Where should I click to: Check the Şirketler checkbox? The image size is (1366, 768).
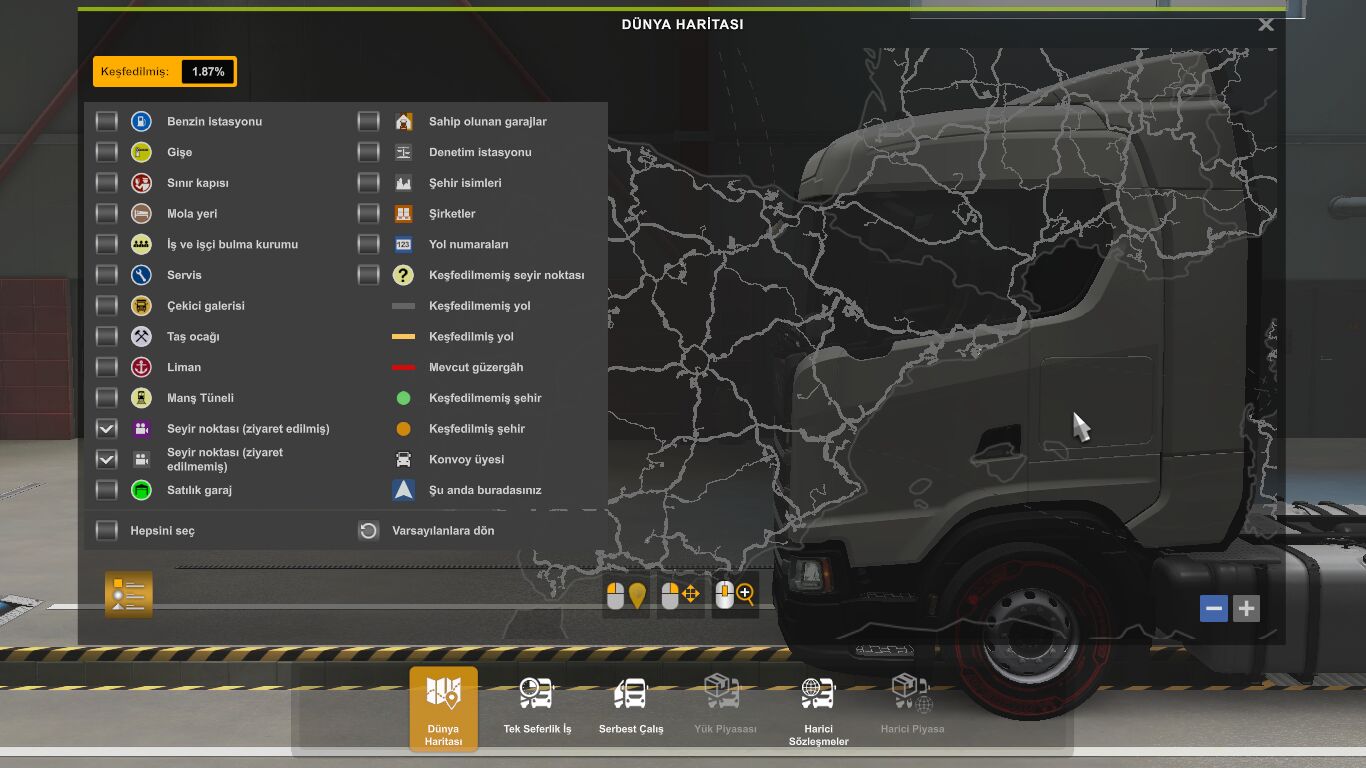[x=369, y=214]
